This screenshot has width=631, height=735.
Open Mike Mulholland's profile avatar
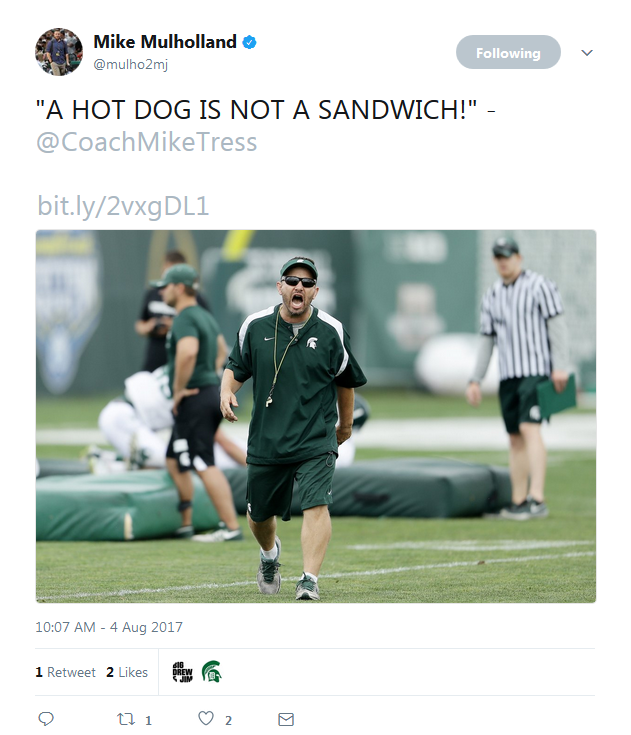[59, 52]
